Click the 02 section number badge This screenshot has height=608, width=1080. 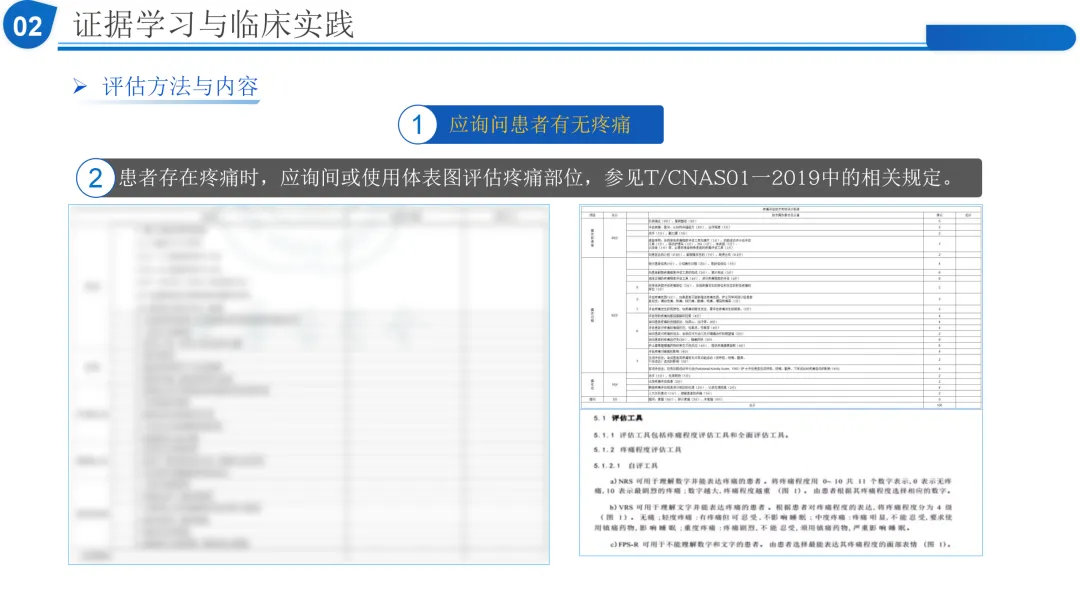coord(28,25)
